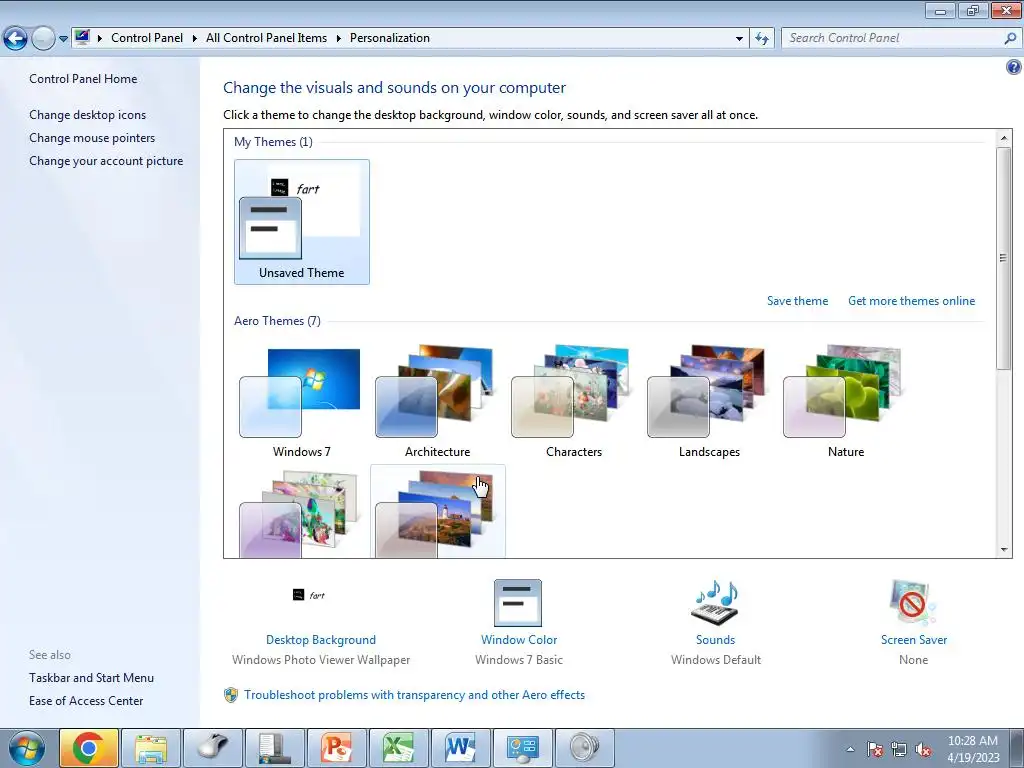The image size is (1024, 768).
Task: Refresh the Personalization page
Action: (762, 39)
